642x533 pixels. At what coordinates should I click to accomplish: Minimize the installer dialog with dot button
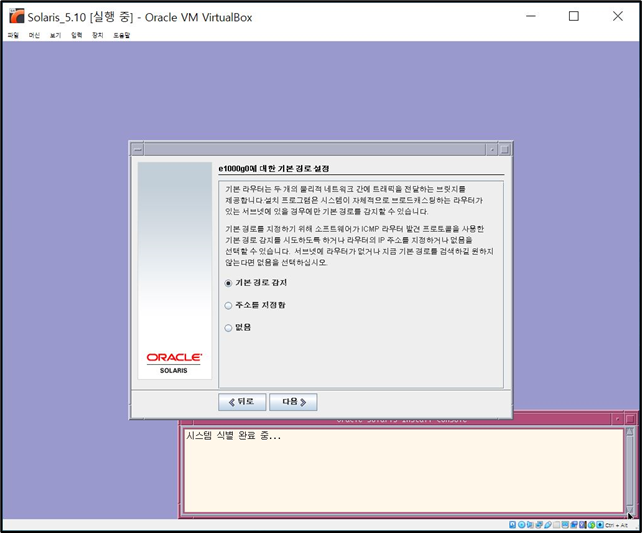click(492, 149)
